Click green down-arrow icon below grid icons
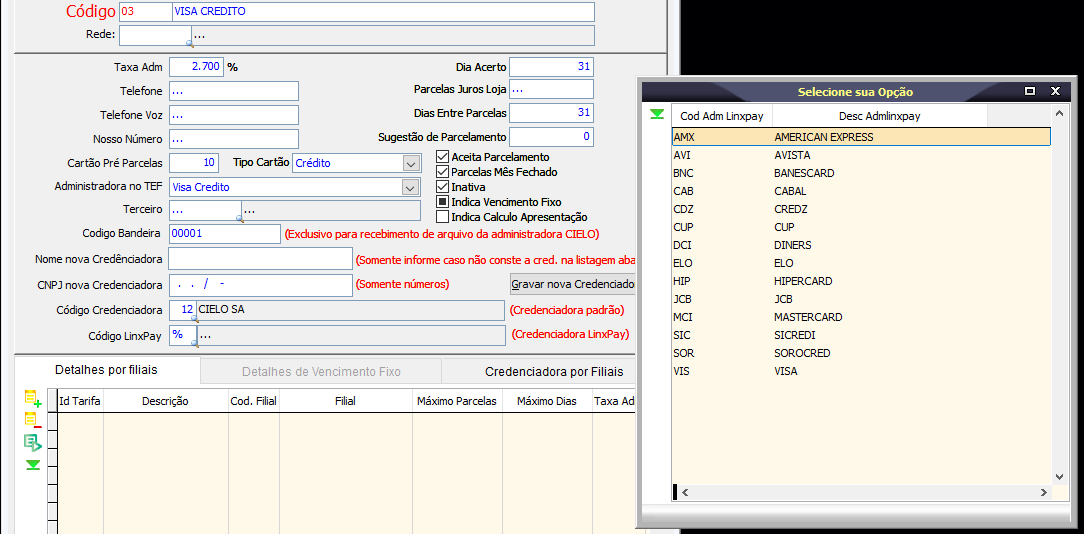The width and height of the screenshot is (1084, 534). point(32,465)
